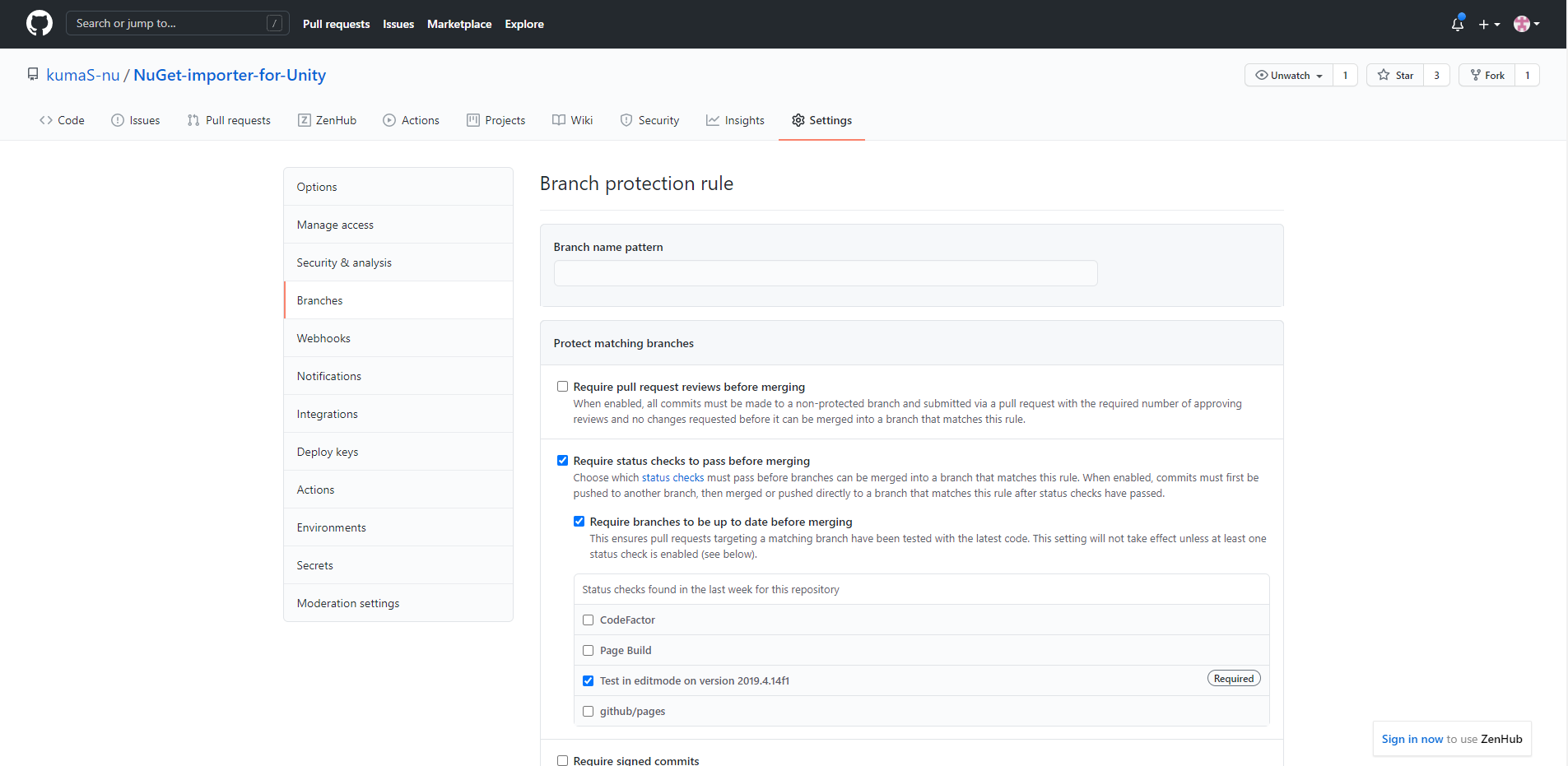Follow the status checks link

(672, 478)
